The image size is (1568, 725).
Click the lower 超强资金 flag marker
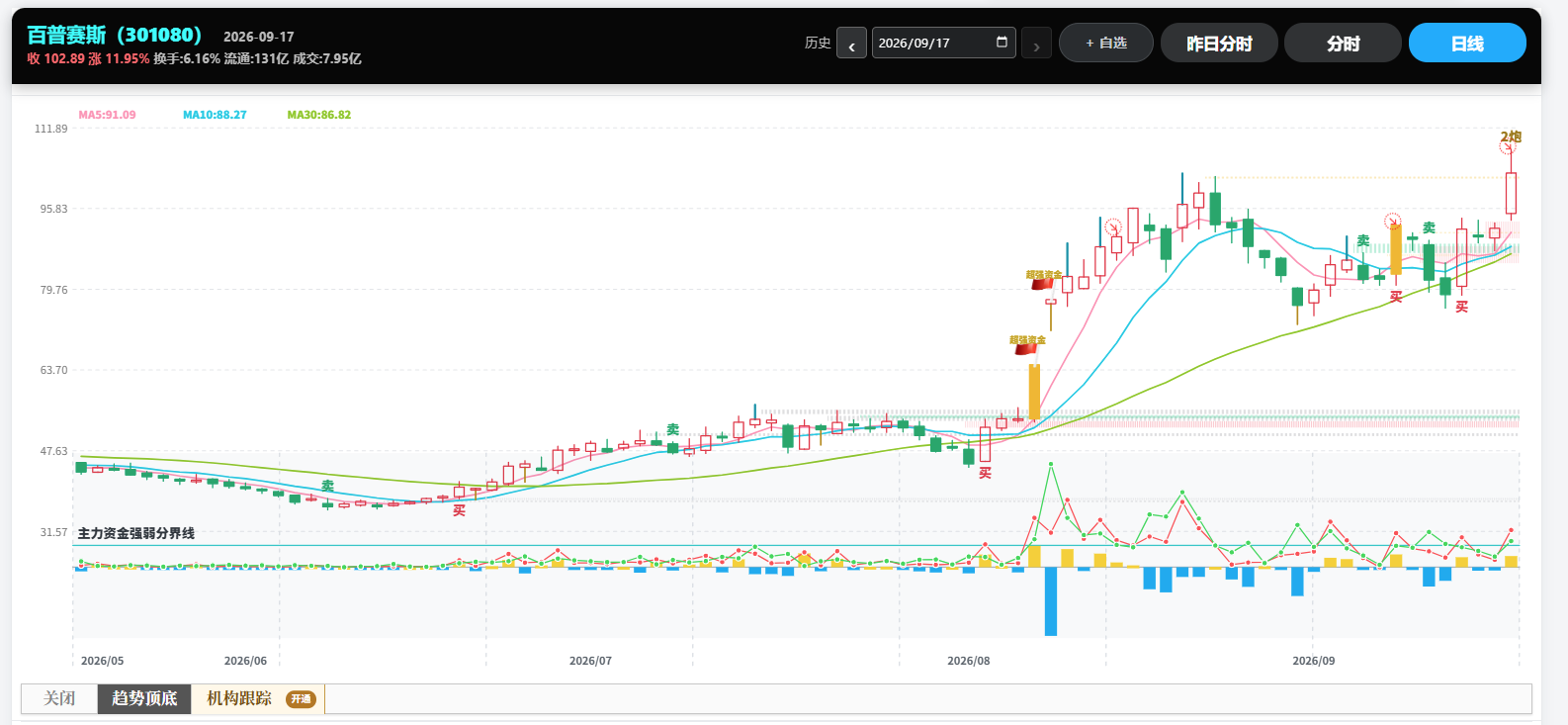coord(1027,345)
